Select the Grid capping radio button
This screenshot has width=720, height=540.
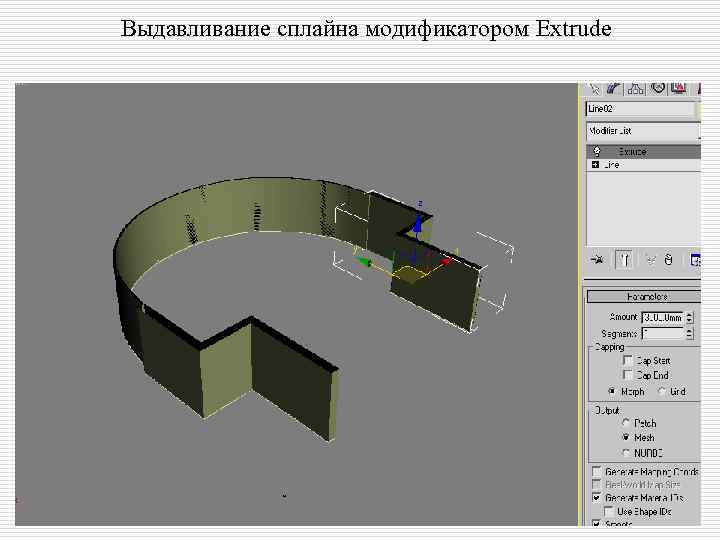point(662,391)
